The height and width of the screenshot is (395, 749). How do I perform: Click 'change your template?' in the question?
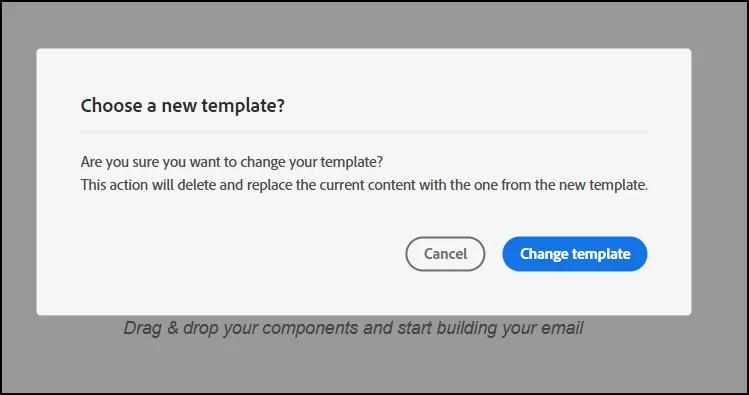311,162
